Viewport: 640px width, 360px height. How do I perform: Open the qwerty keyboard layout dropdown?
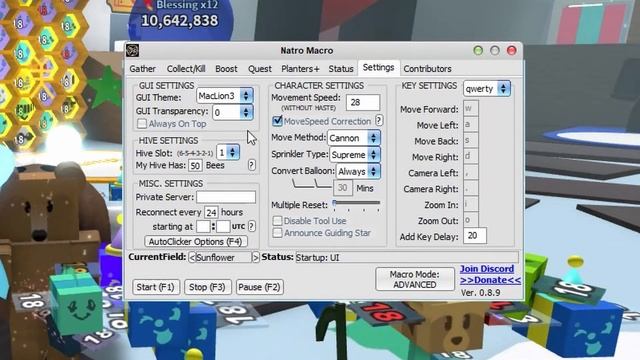click(487, 89)
